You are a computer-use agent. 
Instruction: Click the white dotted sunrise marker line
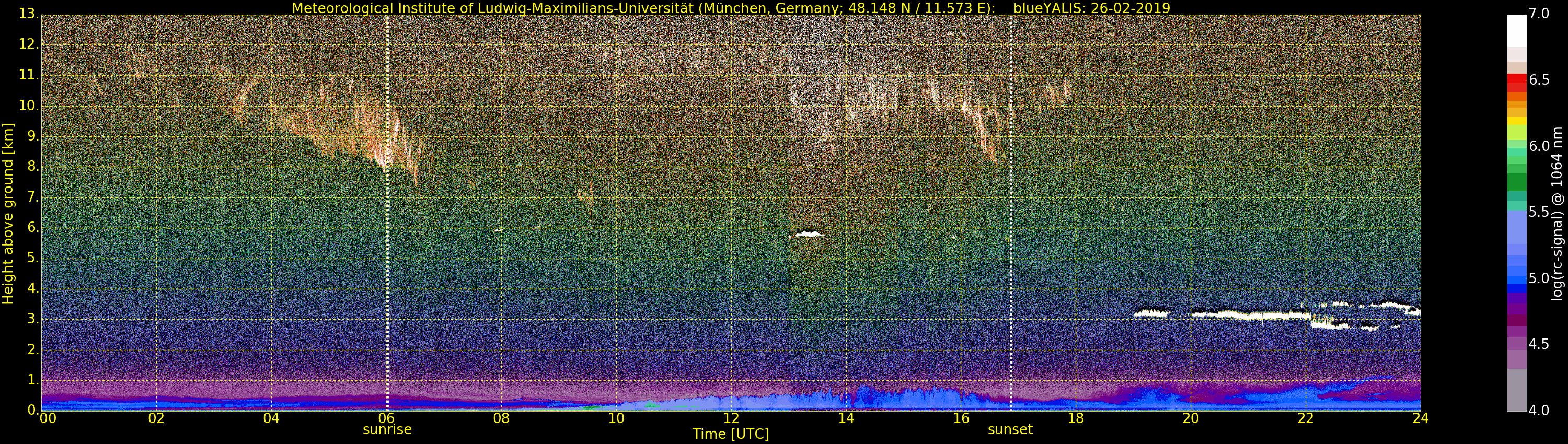click(387, 213)
